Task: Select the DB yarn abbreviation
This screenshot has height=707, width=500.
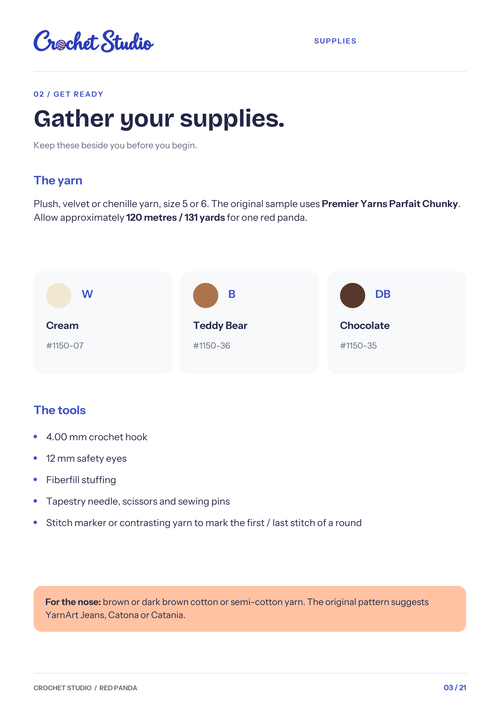Action: [383, 294]
